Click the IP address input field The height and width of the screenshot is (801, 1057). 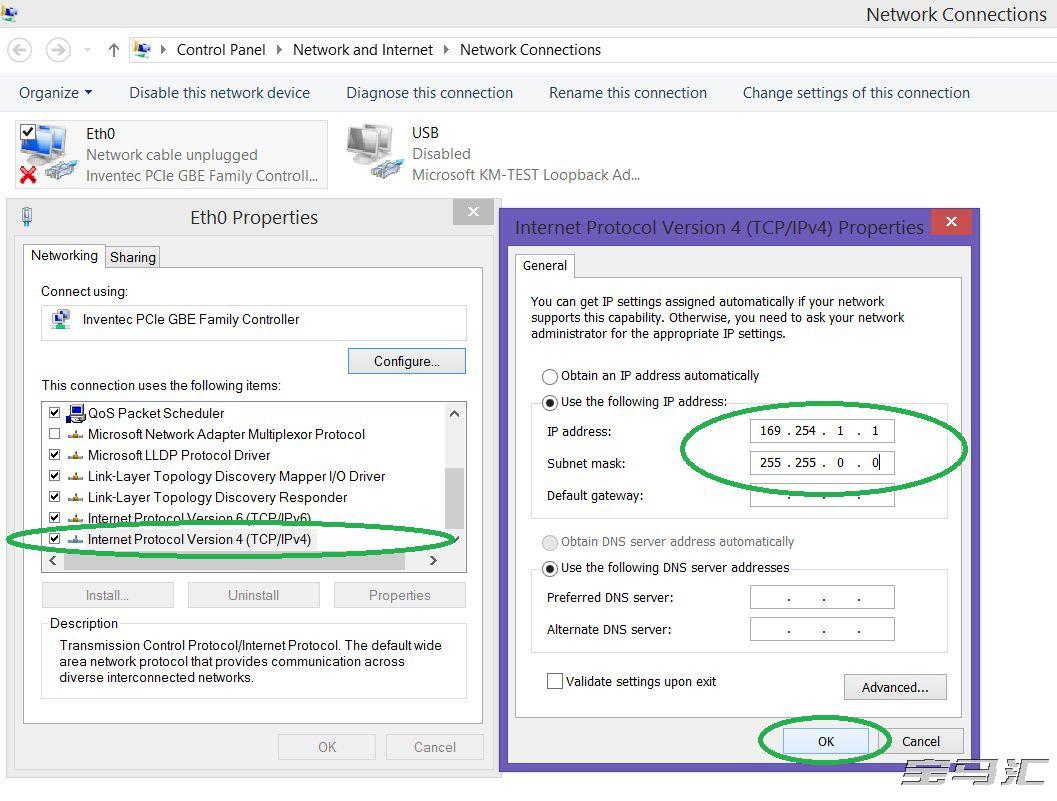[822, 431]
